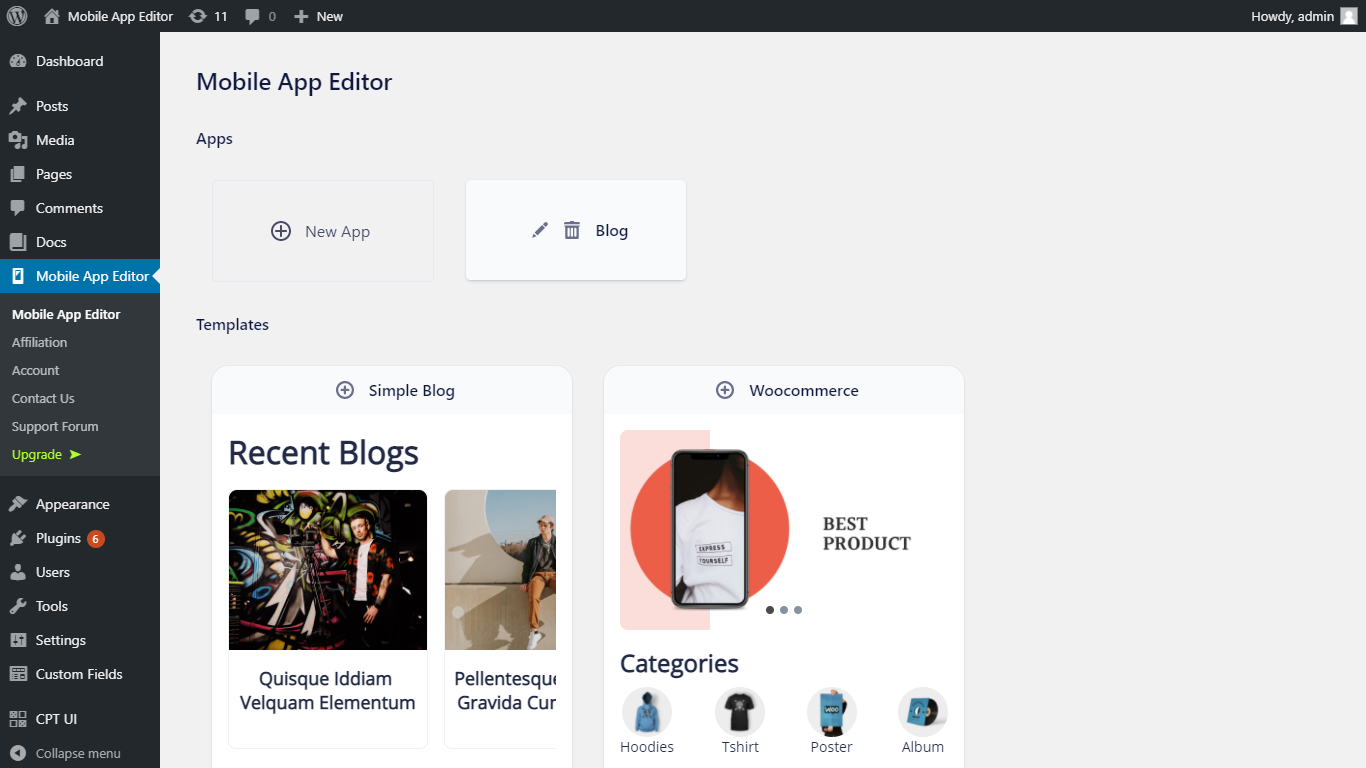Click the Woocommerce template plus icon
This screenshot has width=1366, height=768.
pos(725,390)
